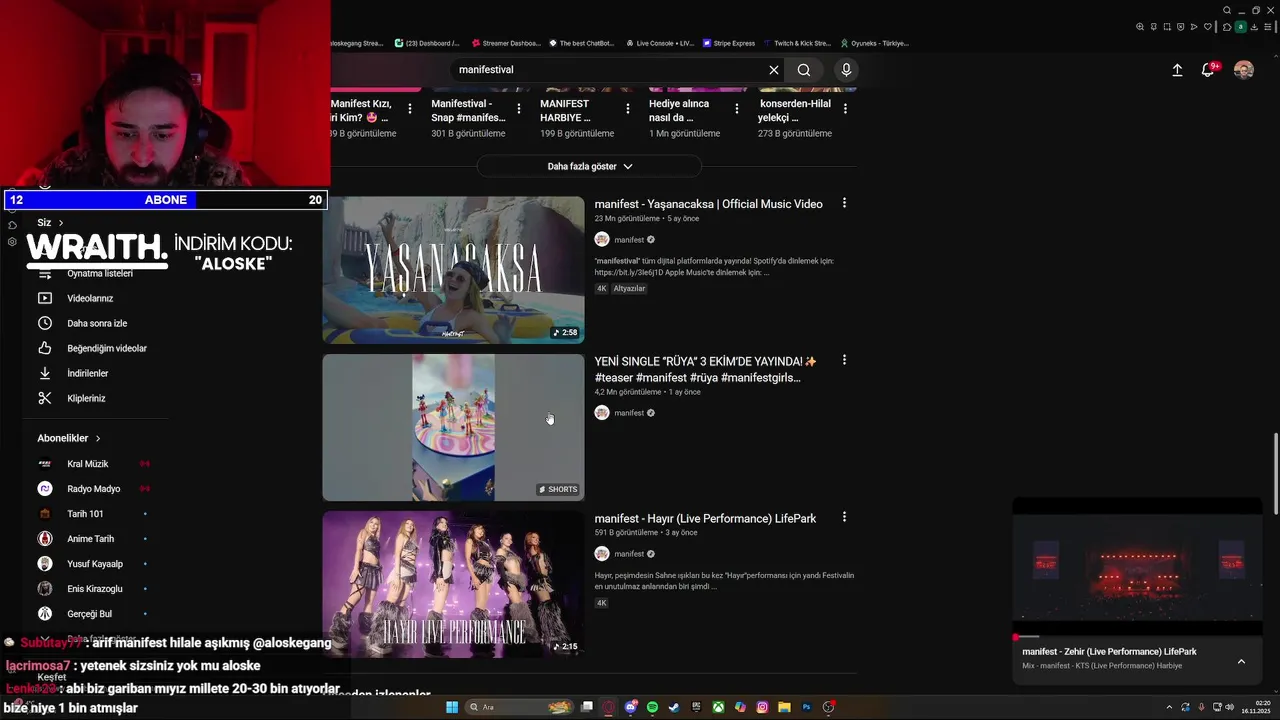Open options for konserden-Hilal short
This screenshot has height=720, width=1280.
845,109
